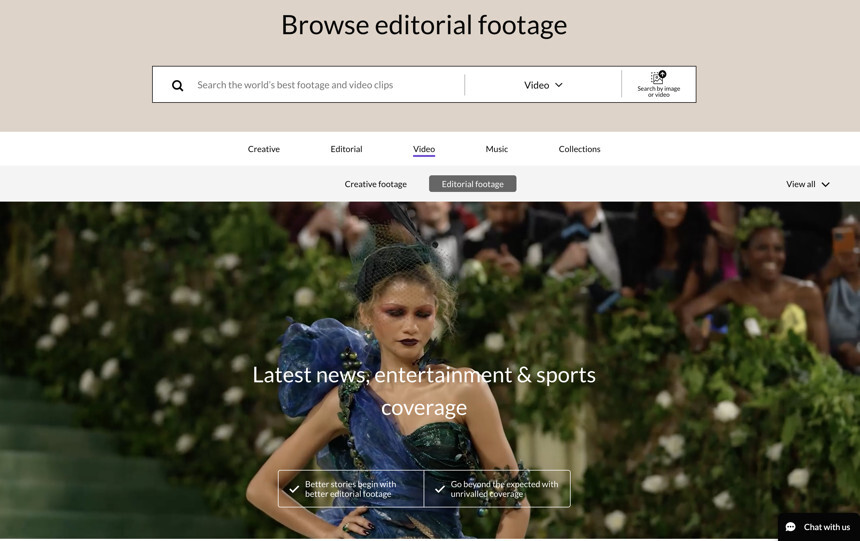Screen dimensions: 860x541
Task: Switch to the Creative tab
Action: (264, 149)
